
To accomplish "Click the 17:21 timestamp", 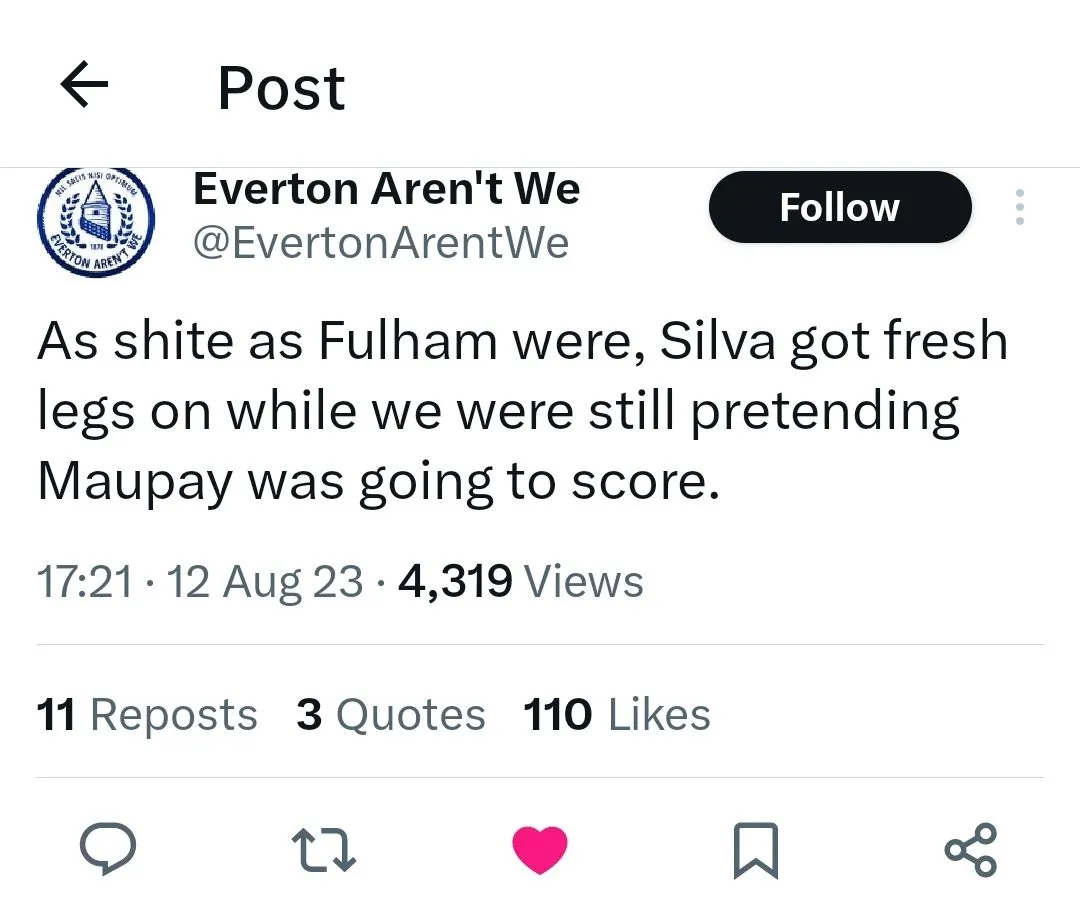I will pyautogui.click(x=84, y=581).
